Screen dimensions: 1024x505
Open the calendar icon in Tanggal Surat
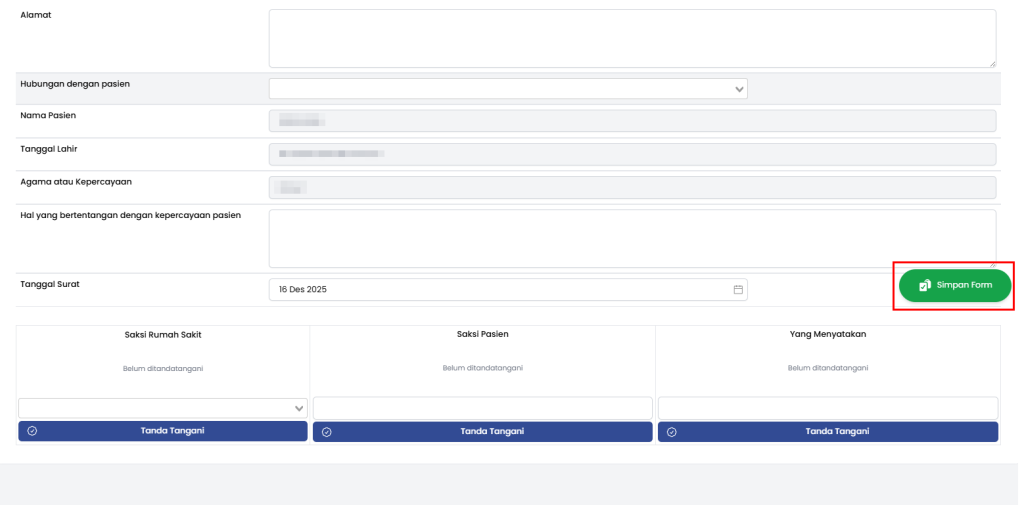click(738, 289)
